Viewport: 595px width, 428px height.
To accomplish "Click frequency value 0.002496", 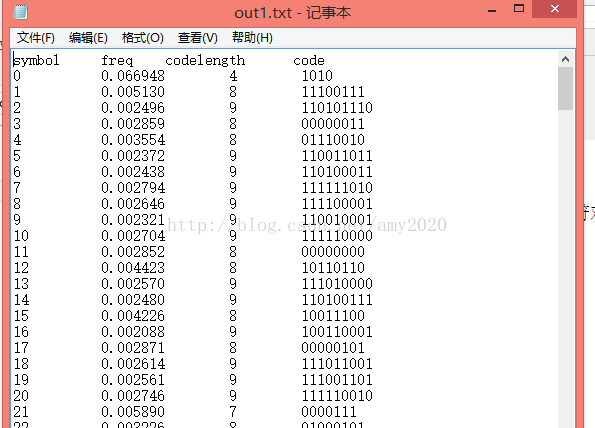I will [133, 108].
